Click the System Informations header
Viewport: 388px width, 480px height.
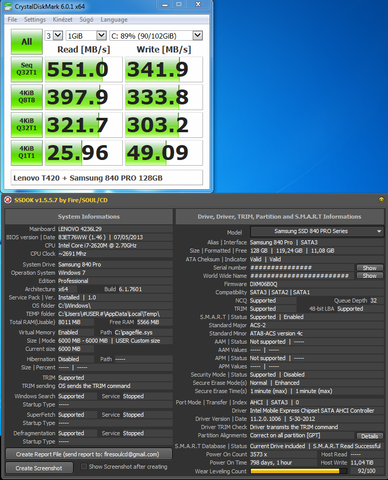coord(89,217)
